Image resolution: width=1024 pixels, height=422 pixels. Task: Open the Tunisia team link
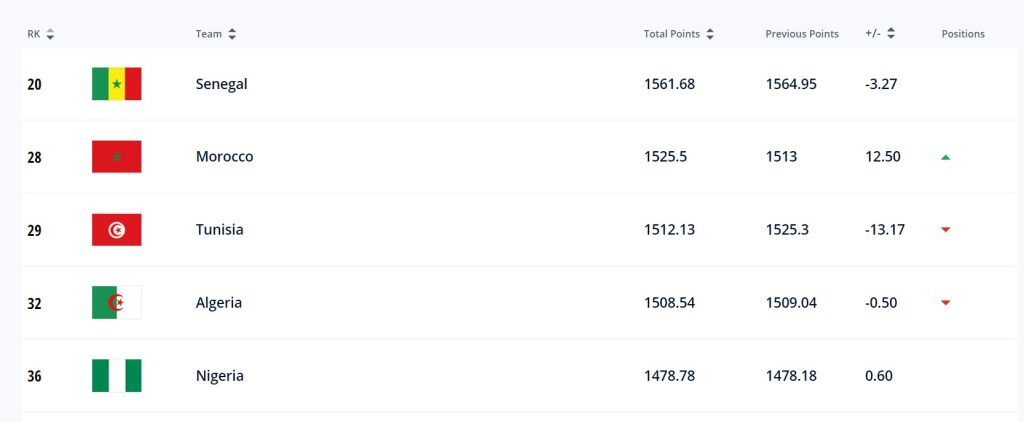pos(219,230)
